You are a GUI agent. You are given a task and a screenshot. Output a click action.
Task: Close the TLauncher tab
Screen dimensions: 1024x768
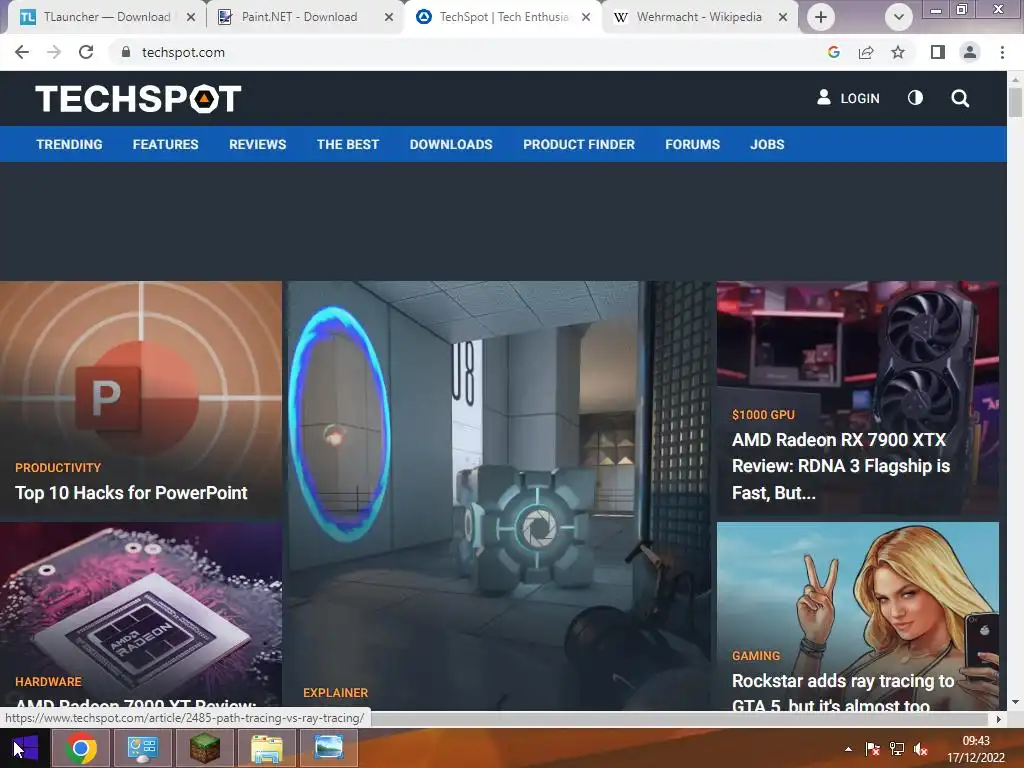[x=191, y=17]
